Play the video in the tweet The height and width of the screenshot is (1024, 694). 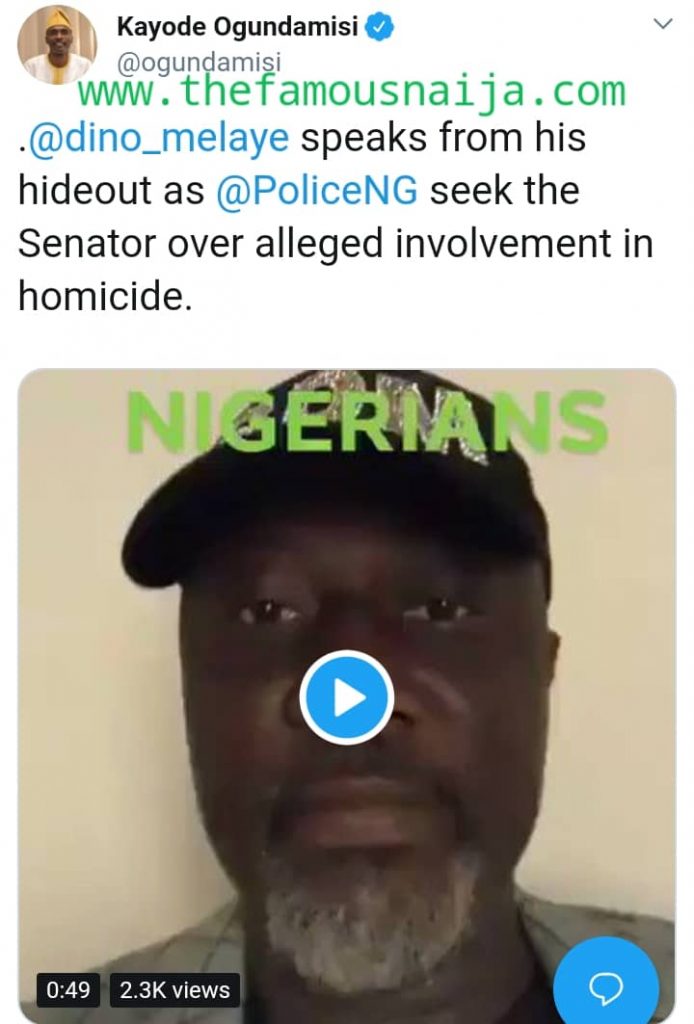click(x=347, y=697)
